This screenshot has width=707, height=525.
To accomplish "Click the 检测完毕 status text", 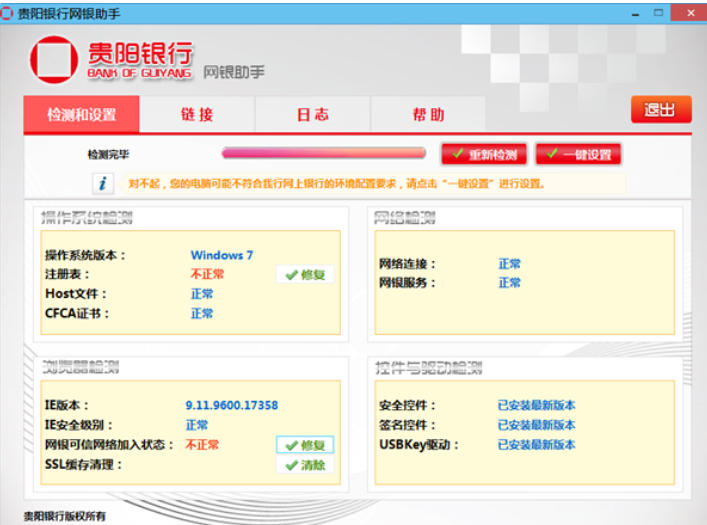I will point(108,155).
